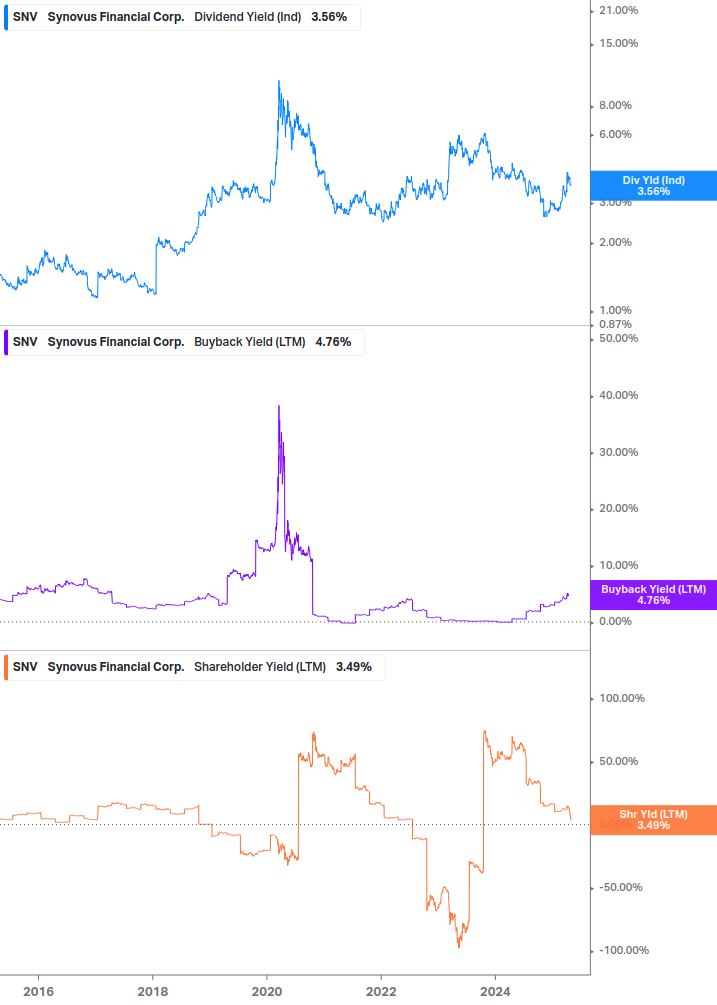Screen dimensions: 717x1005
Task: Click the 2018 label on the time axis
Action: pyautogui.click(x=152, y=992)
